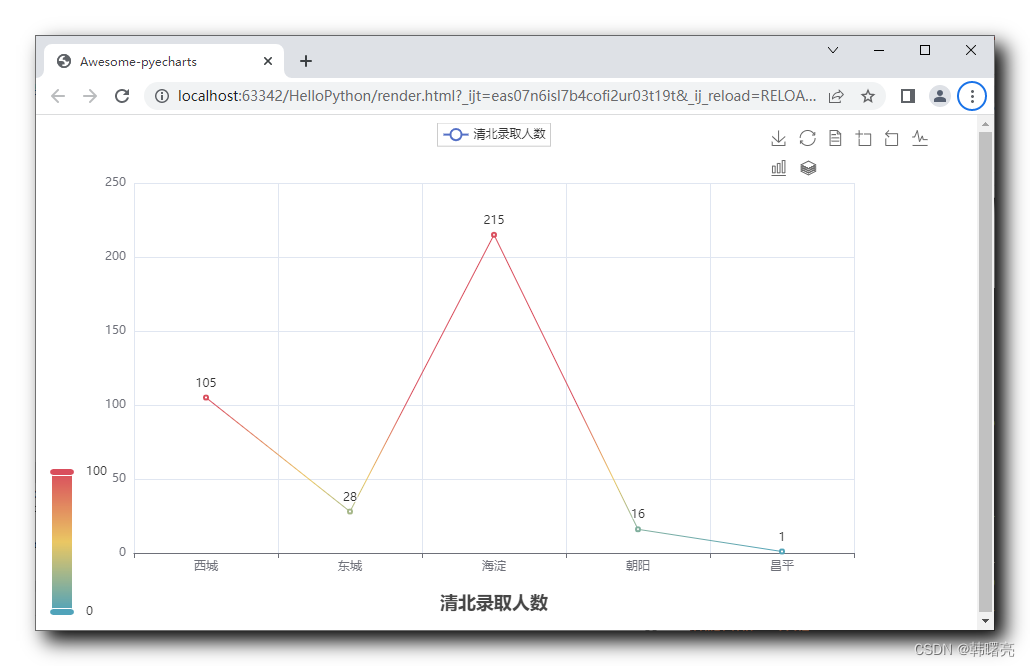Click the bookmark star in the address bar
The height and width of the screenshot is (666, 1030).
coord(867,96)
